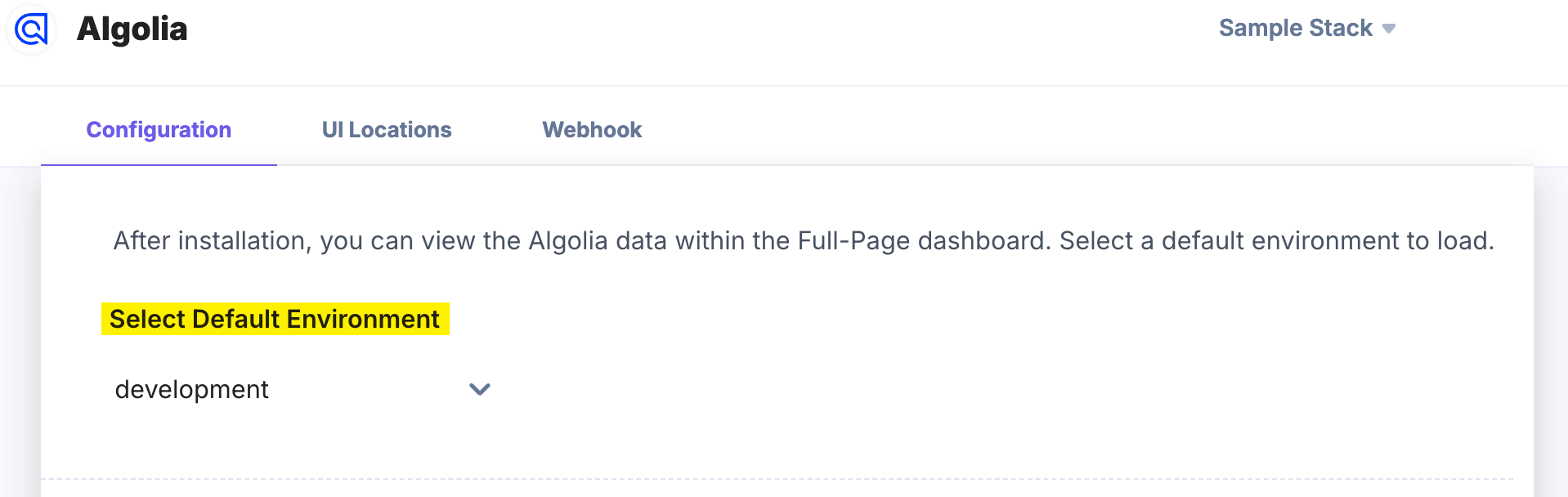The image size is (1568, 497).
Task: Click the purple underline below Configuration
Action: pyautogui.click(x=159, y=164)
